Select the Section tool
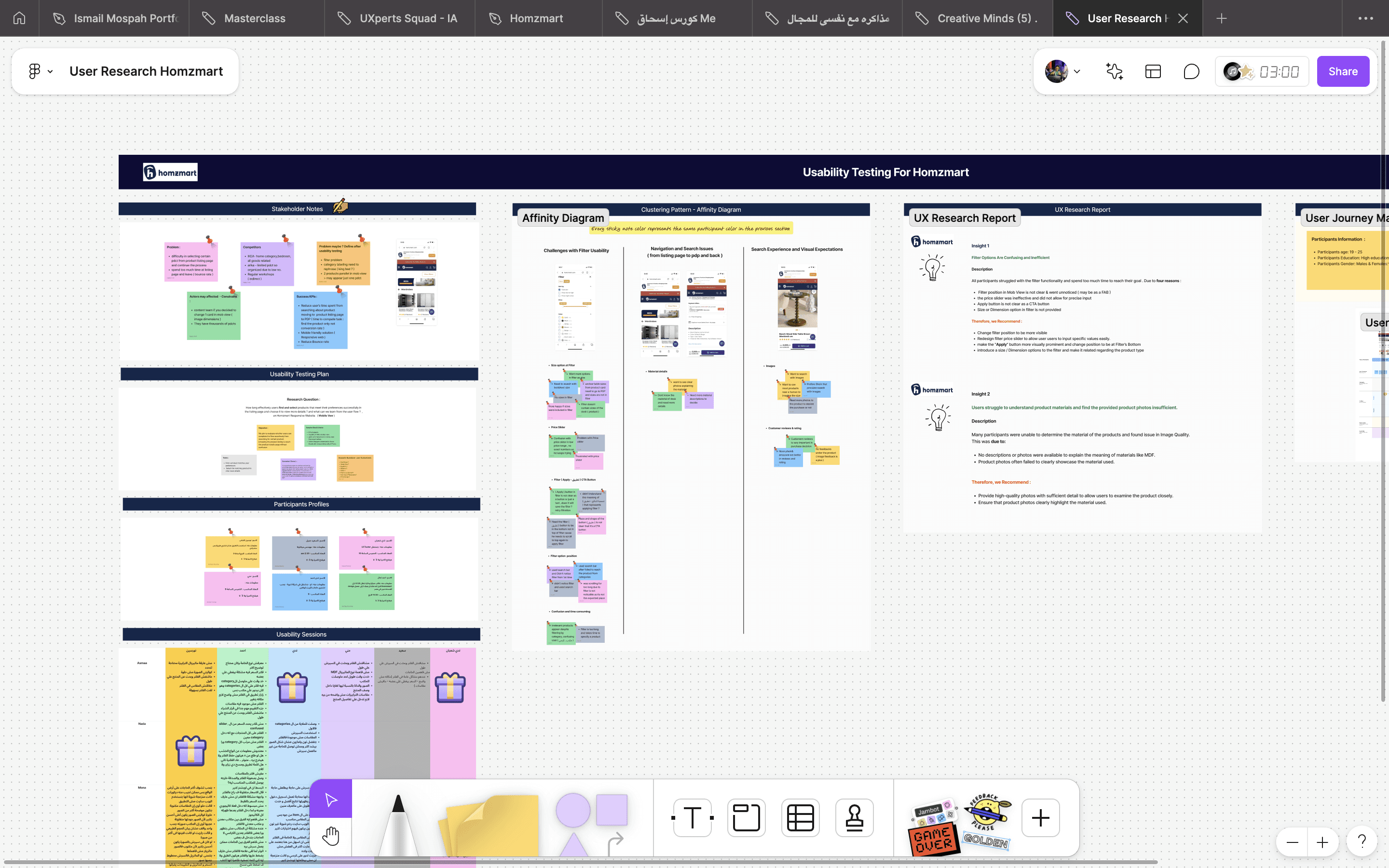 tap(746, 817)
